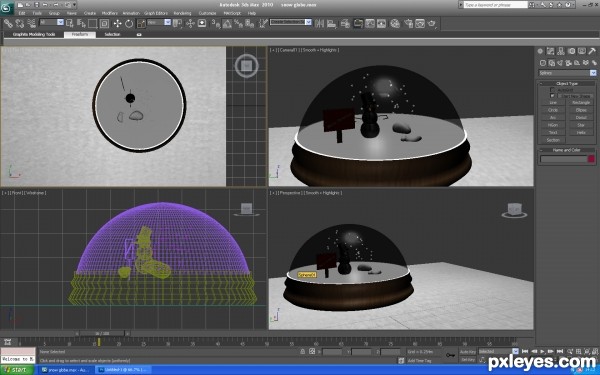Choose Select and Manipulate tool

190,24
